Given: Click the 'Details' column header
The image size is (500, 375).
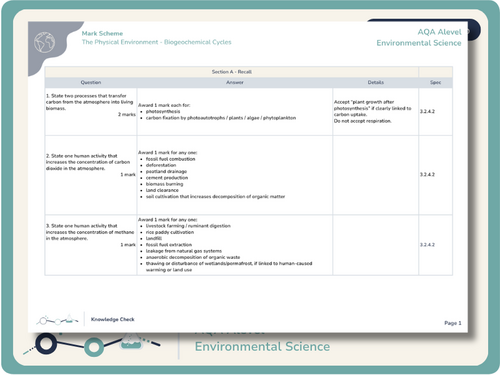Looking at the screenshot, I should [376, 82].
